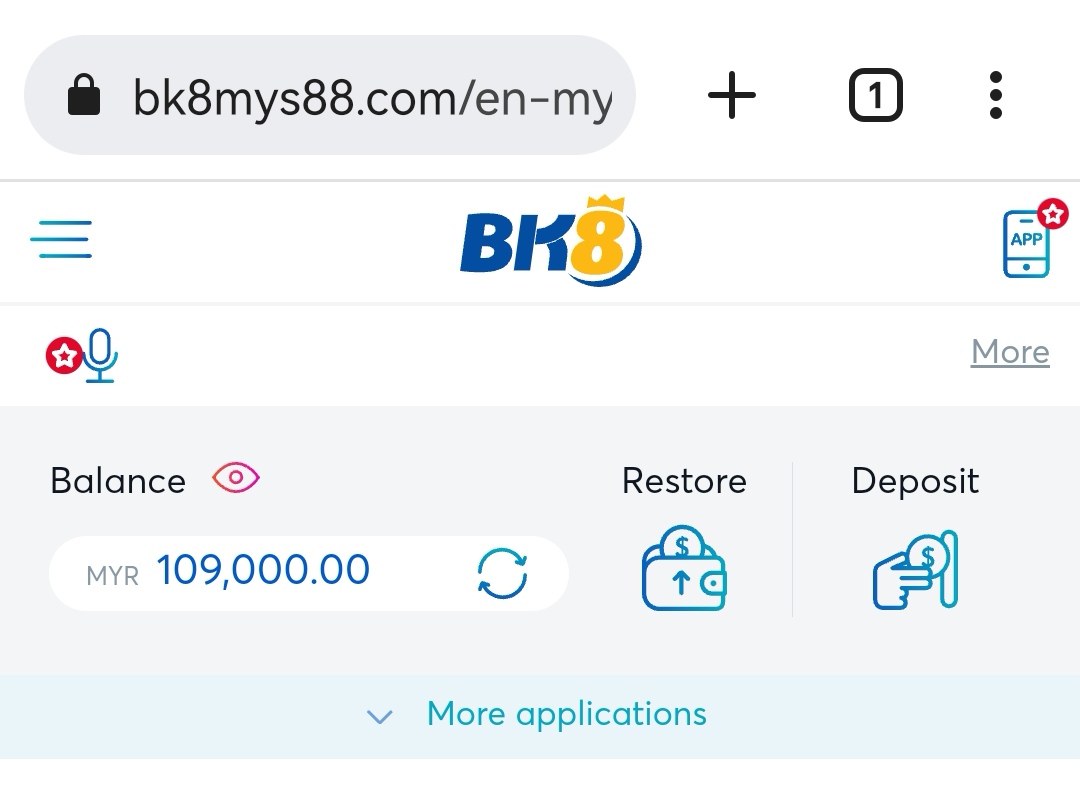Tap the MYR 109,000.00 balance amount
1080x806 pixels.
coord(228,571)
